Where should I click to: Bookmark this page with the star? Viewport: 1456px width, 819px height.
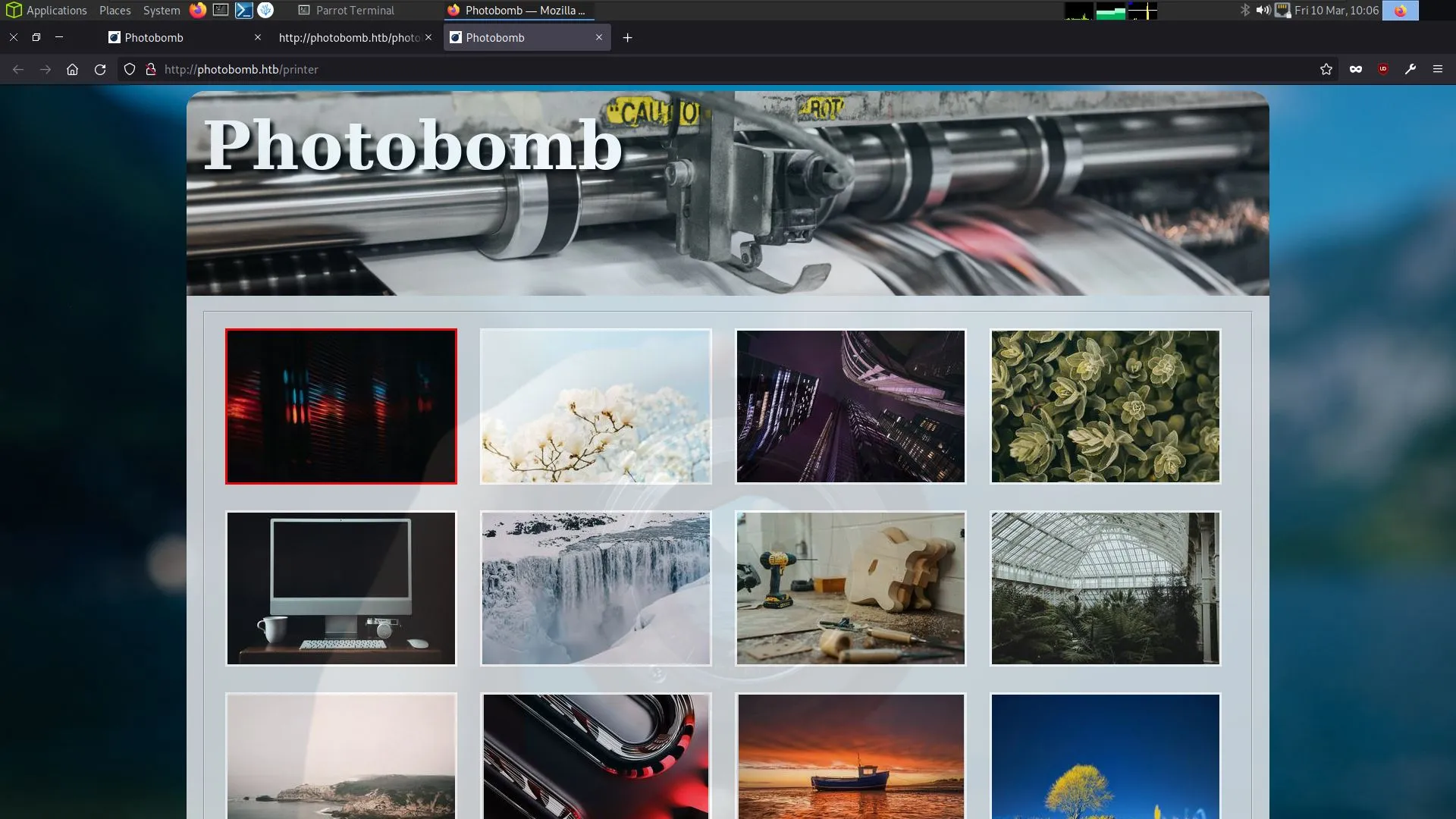point(1326,69)
